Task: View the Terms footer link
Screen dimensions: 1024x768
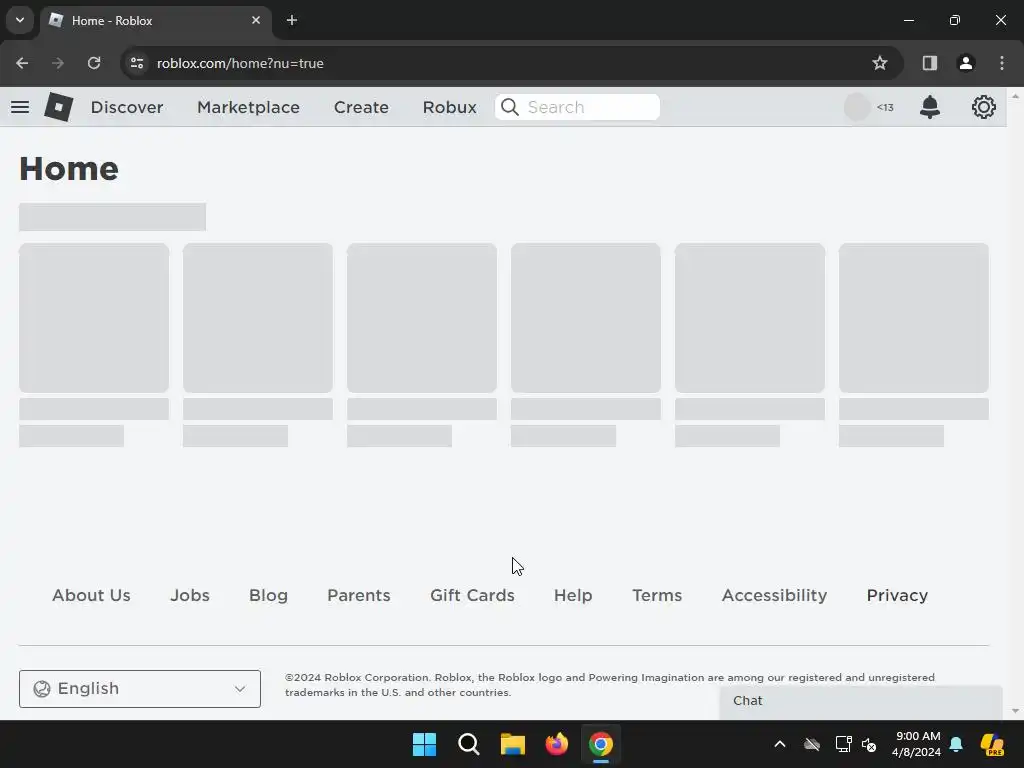Action: 657,596
